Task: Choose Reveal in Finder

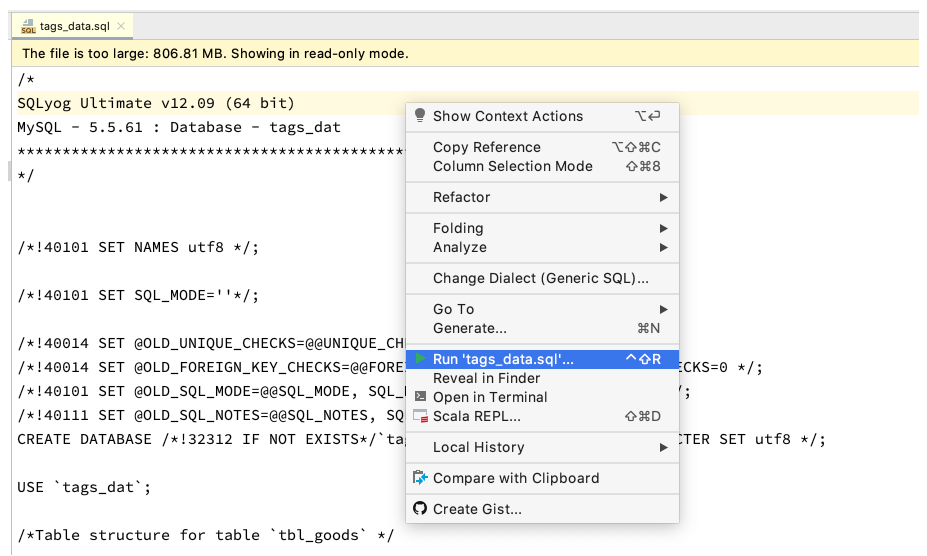Action: 542,378
